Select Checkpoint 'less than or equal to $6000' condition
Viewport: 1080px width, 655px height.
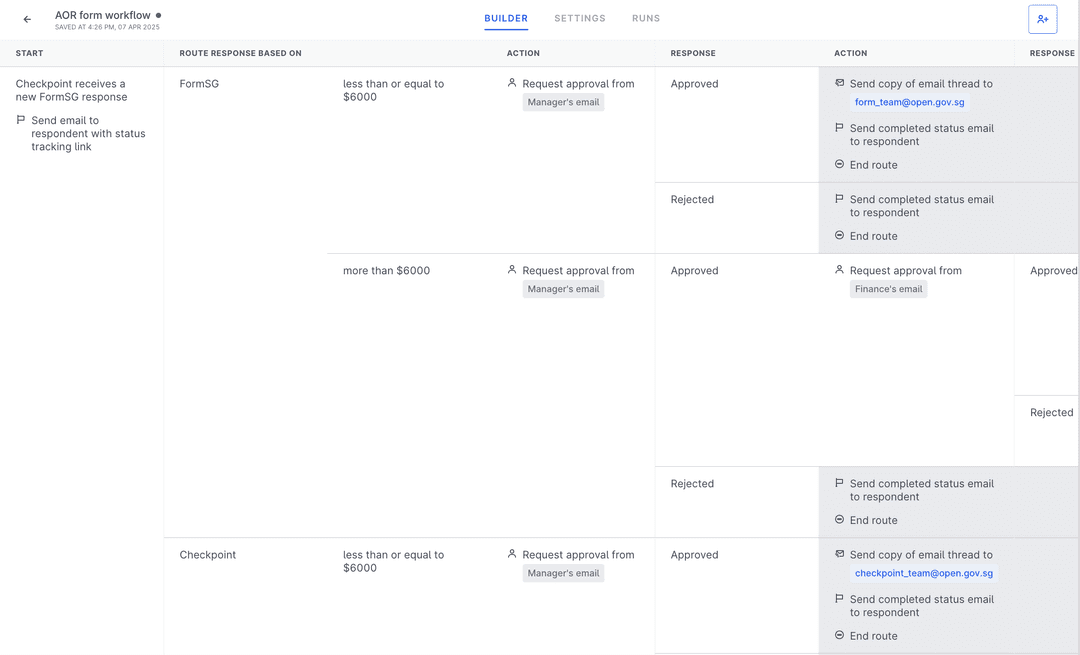point(393,561)
